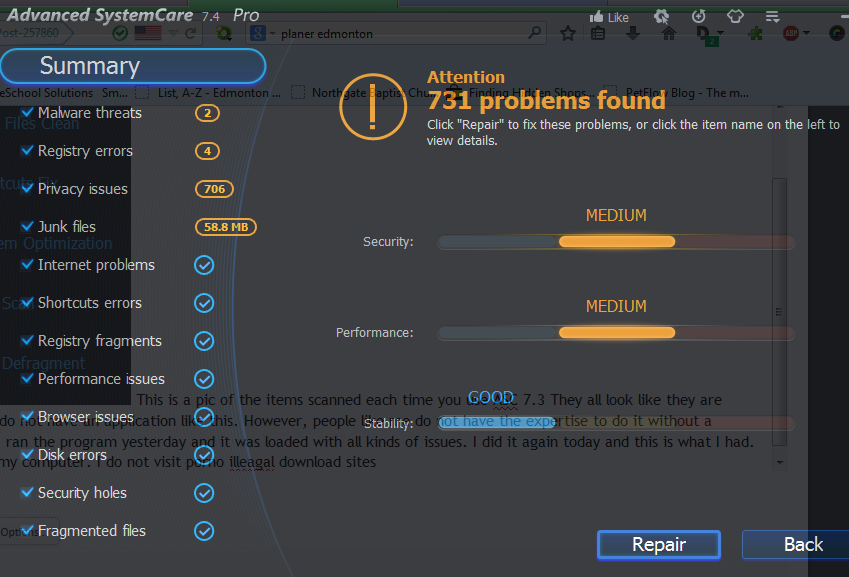Uncheck the Malware threats checkbox

click(x=27, y=112)
